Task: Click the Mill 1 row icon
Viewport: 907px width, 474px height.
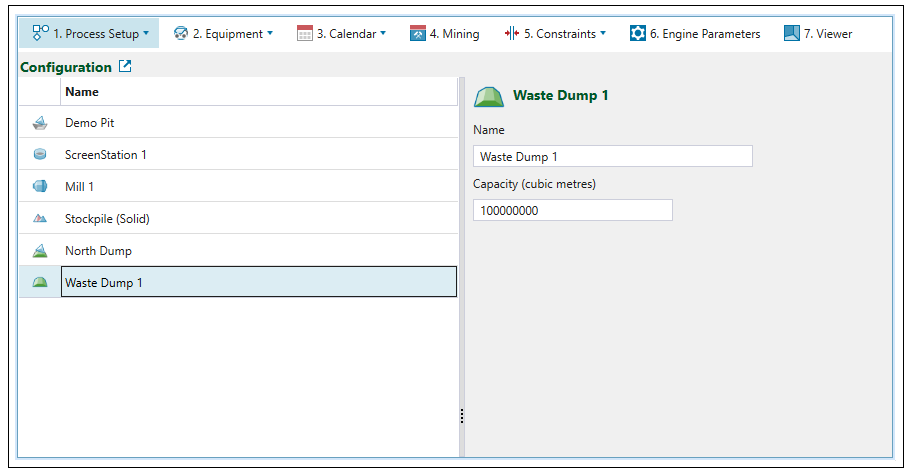Action: tap(40, 187)
